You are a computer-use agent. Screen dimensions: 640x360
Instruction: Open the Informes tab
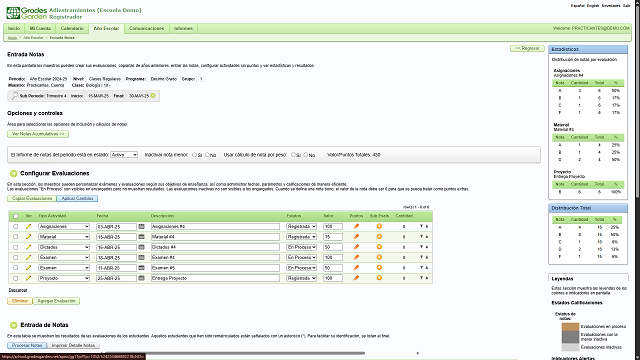(183, 29)
